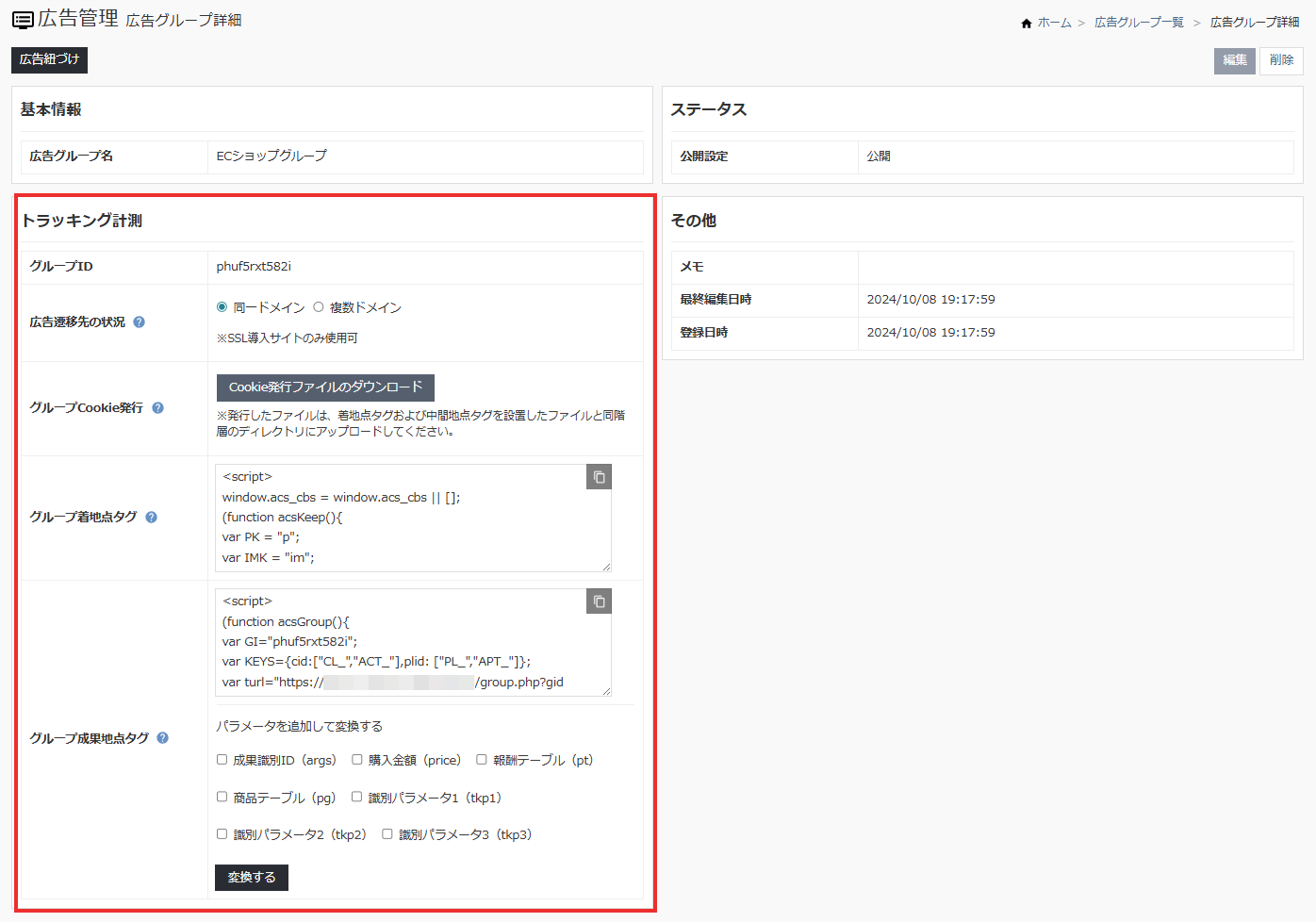Click the home icon in breadcrumb

point(1027,24)
